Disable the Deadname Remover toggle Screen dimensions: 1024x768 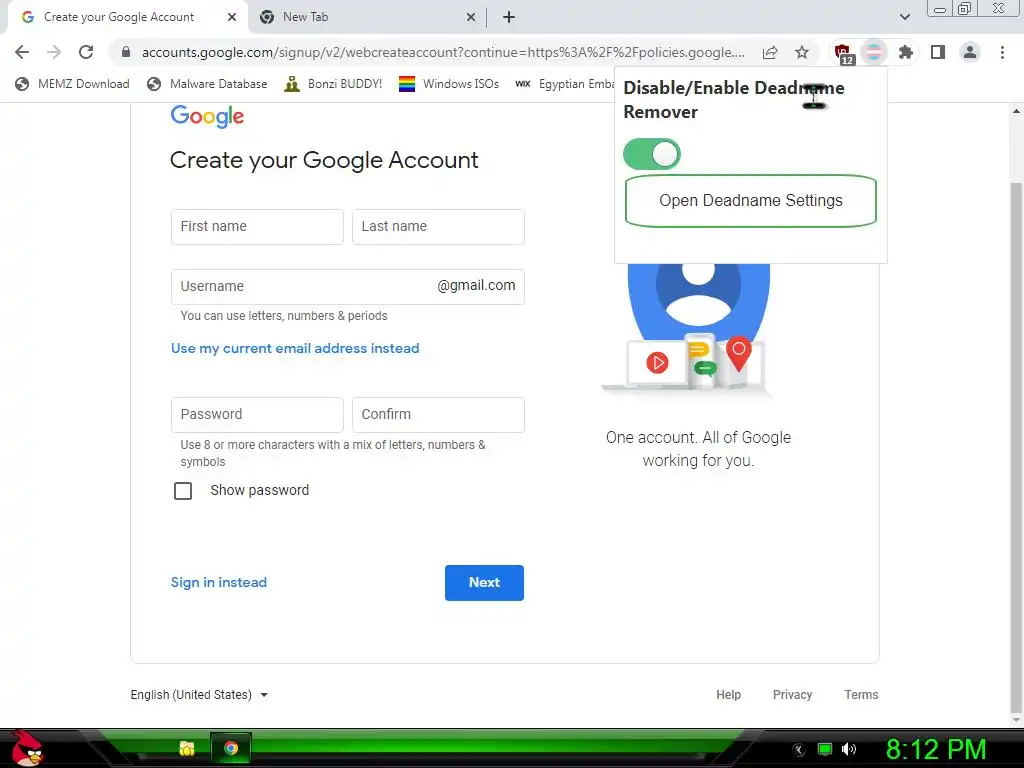click(652, 154)
